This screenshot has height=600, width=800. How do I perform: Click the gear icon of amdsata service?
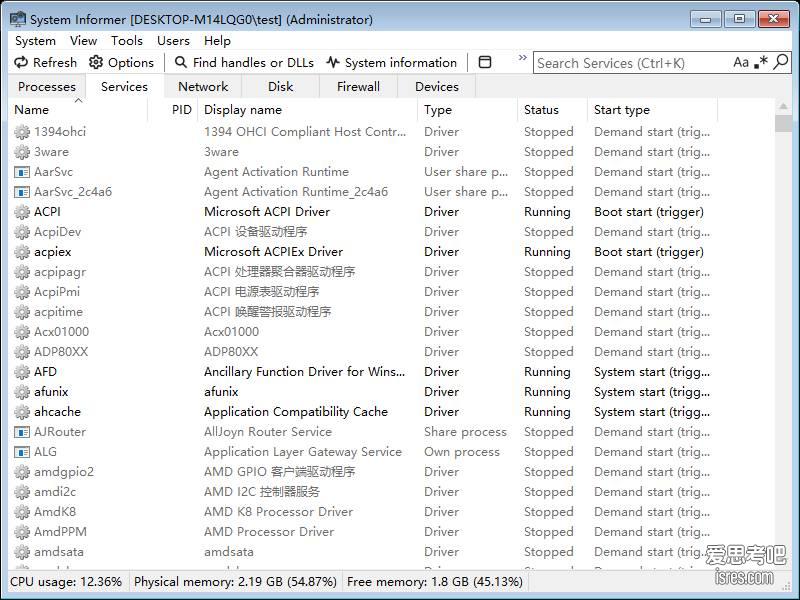(x=21, y=552)
